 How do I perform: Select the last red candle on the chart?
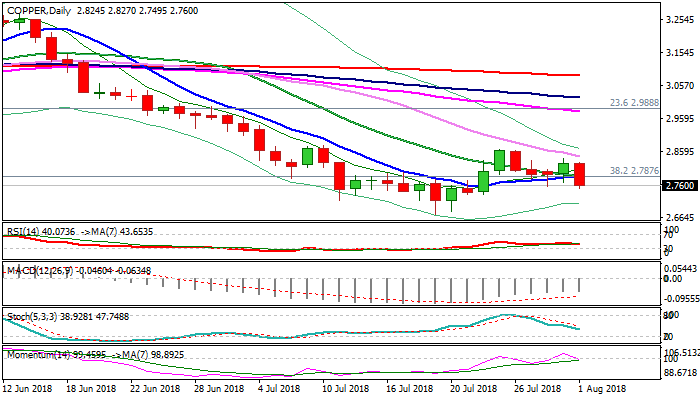point(581,174)
